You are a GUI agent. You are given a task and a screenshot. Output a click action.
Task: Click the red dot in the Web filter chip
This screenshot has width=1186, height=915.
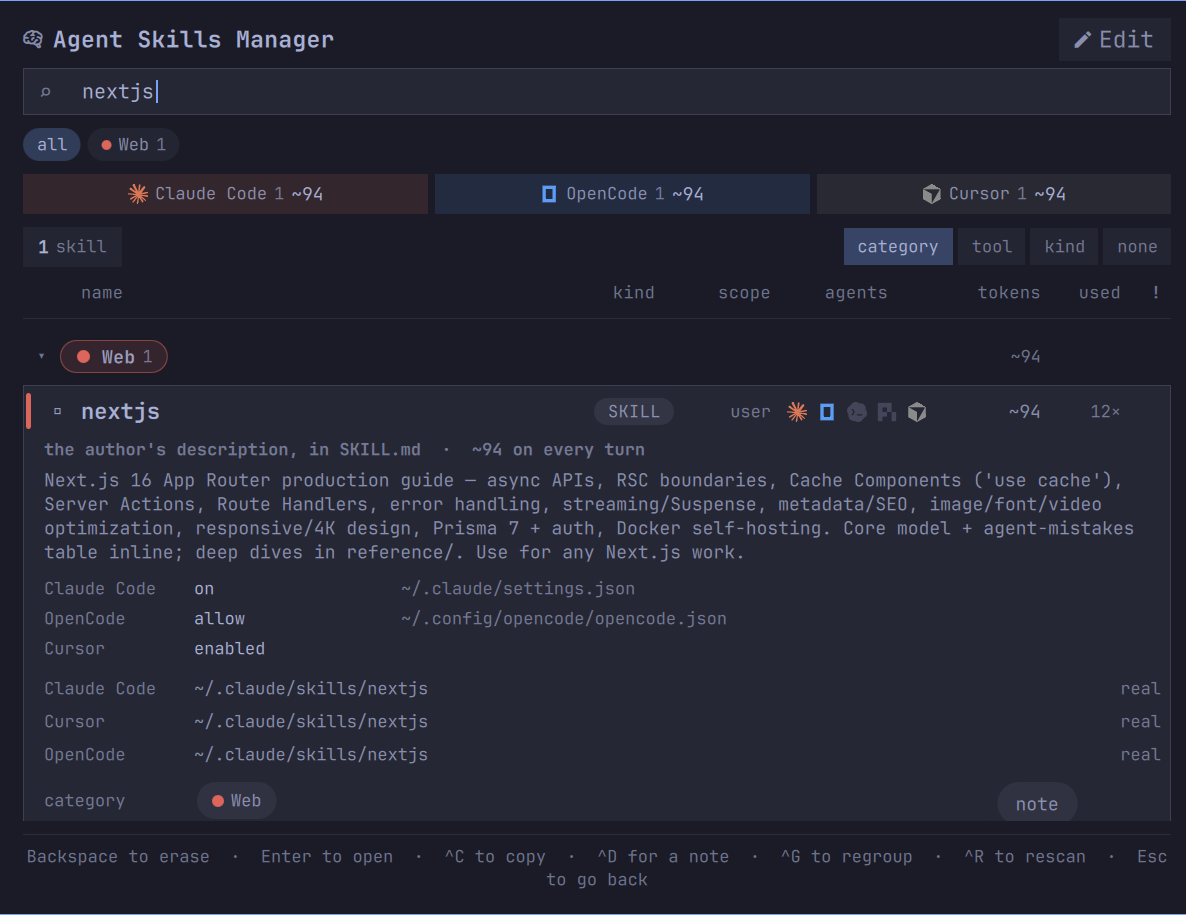(x=107, y=145)
